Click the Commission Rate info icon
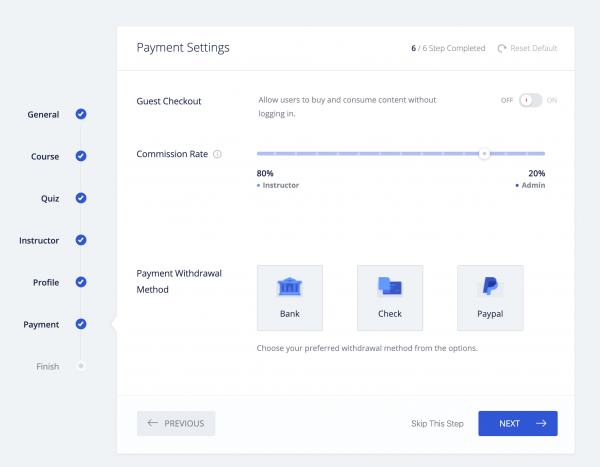600x467 pixels. 217,155
